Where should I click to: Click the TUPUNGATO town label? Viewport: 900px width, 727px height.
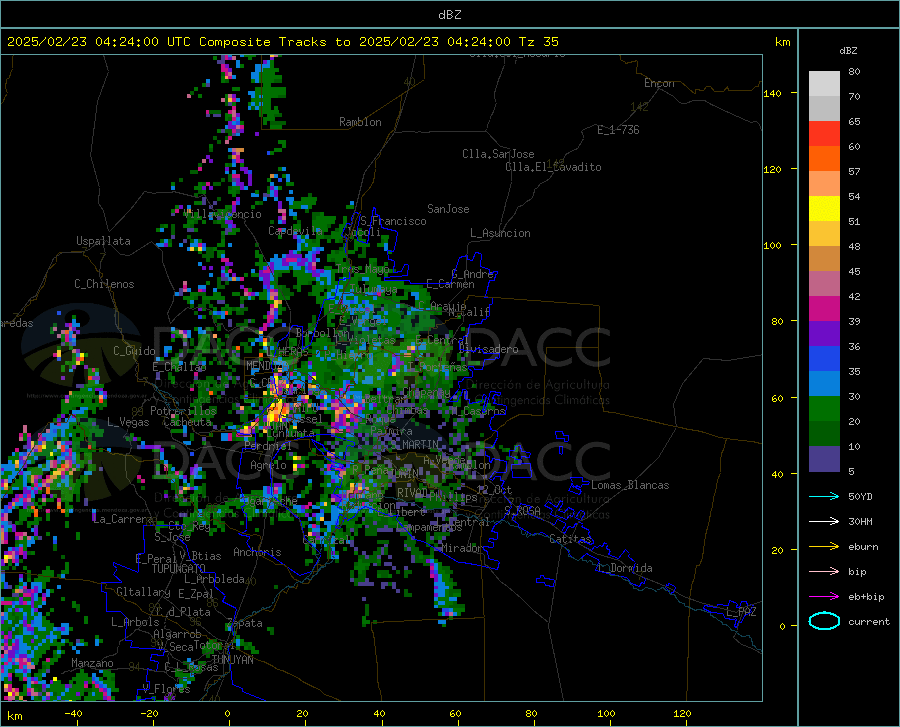click(x=179, y=569)
